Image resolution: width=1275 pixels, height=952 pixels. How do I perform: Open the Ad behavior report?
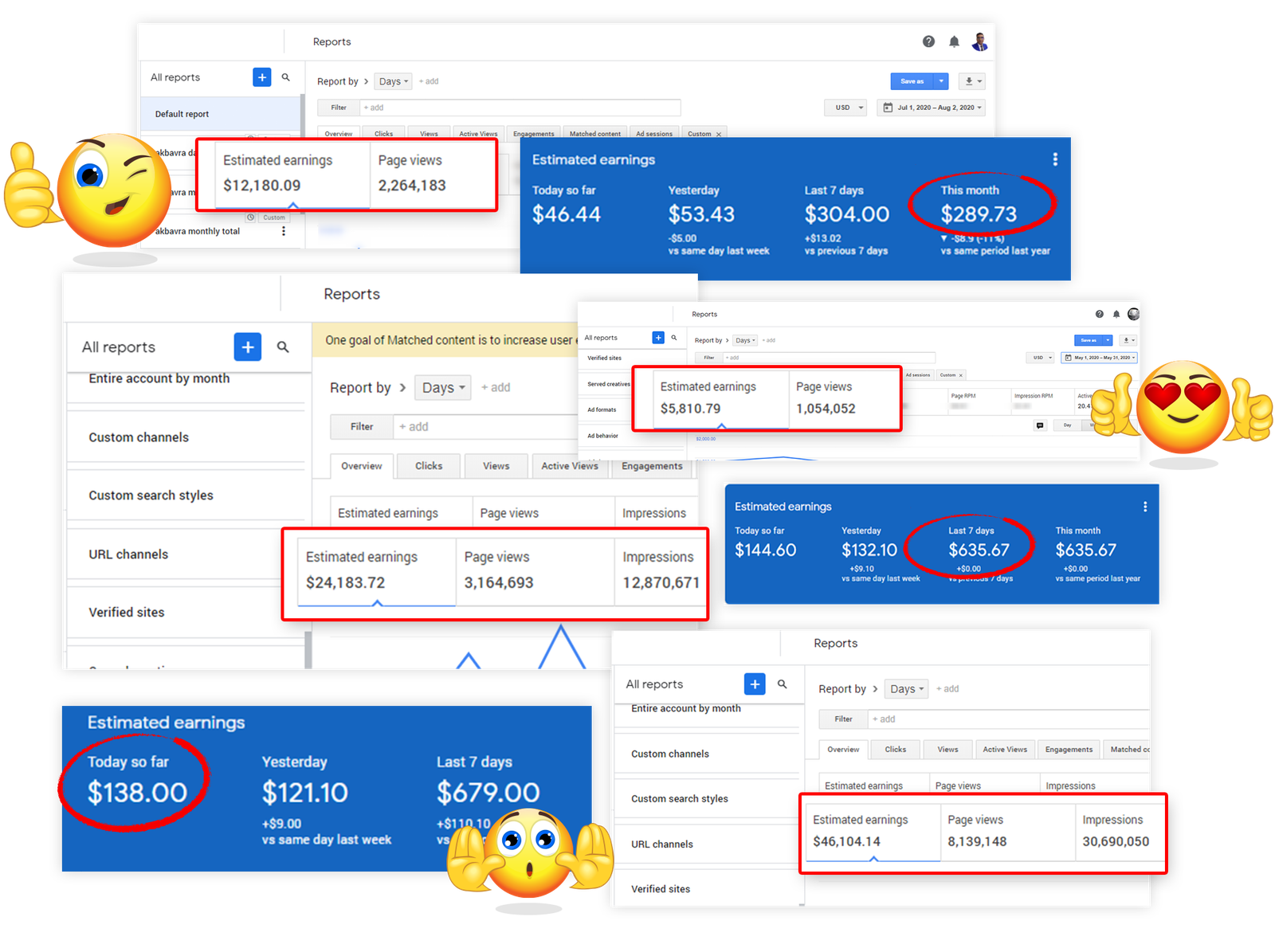coord(602,436)
